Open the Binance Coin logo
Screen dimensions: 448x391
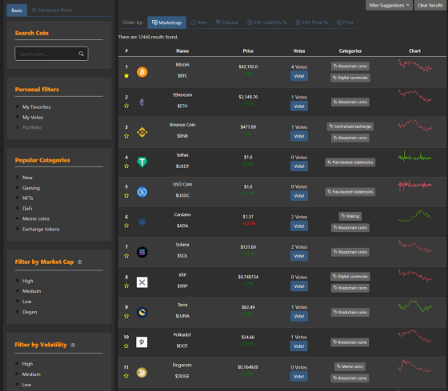click(x=142, y=132)
